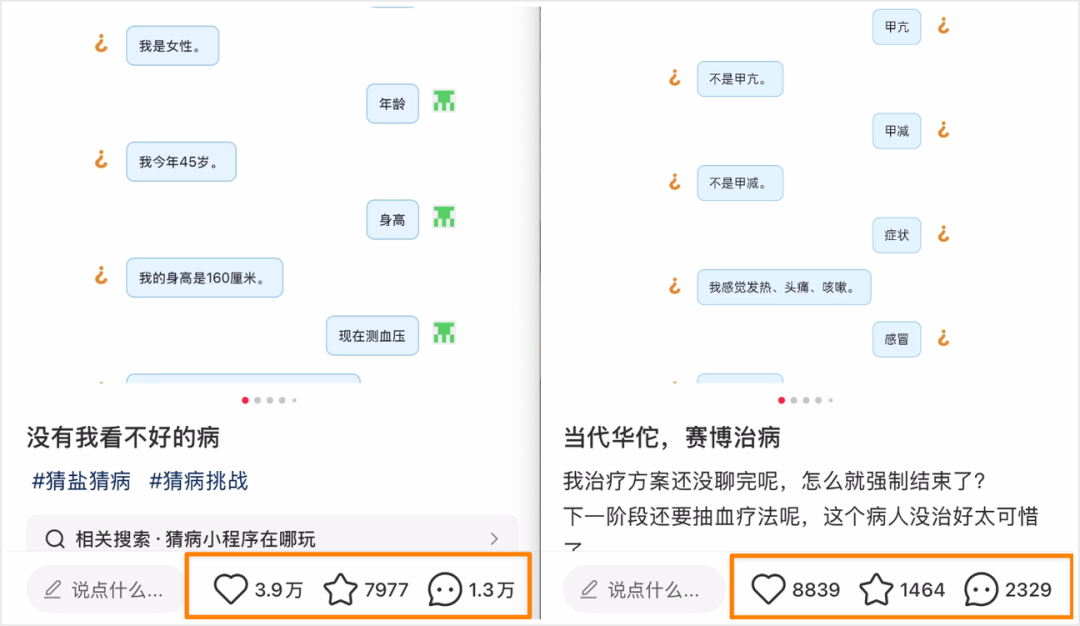Click the green avatar beside 年龄
1080x626 pixels.
(444, 100)
